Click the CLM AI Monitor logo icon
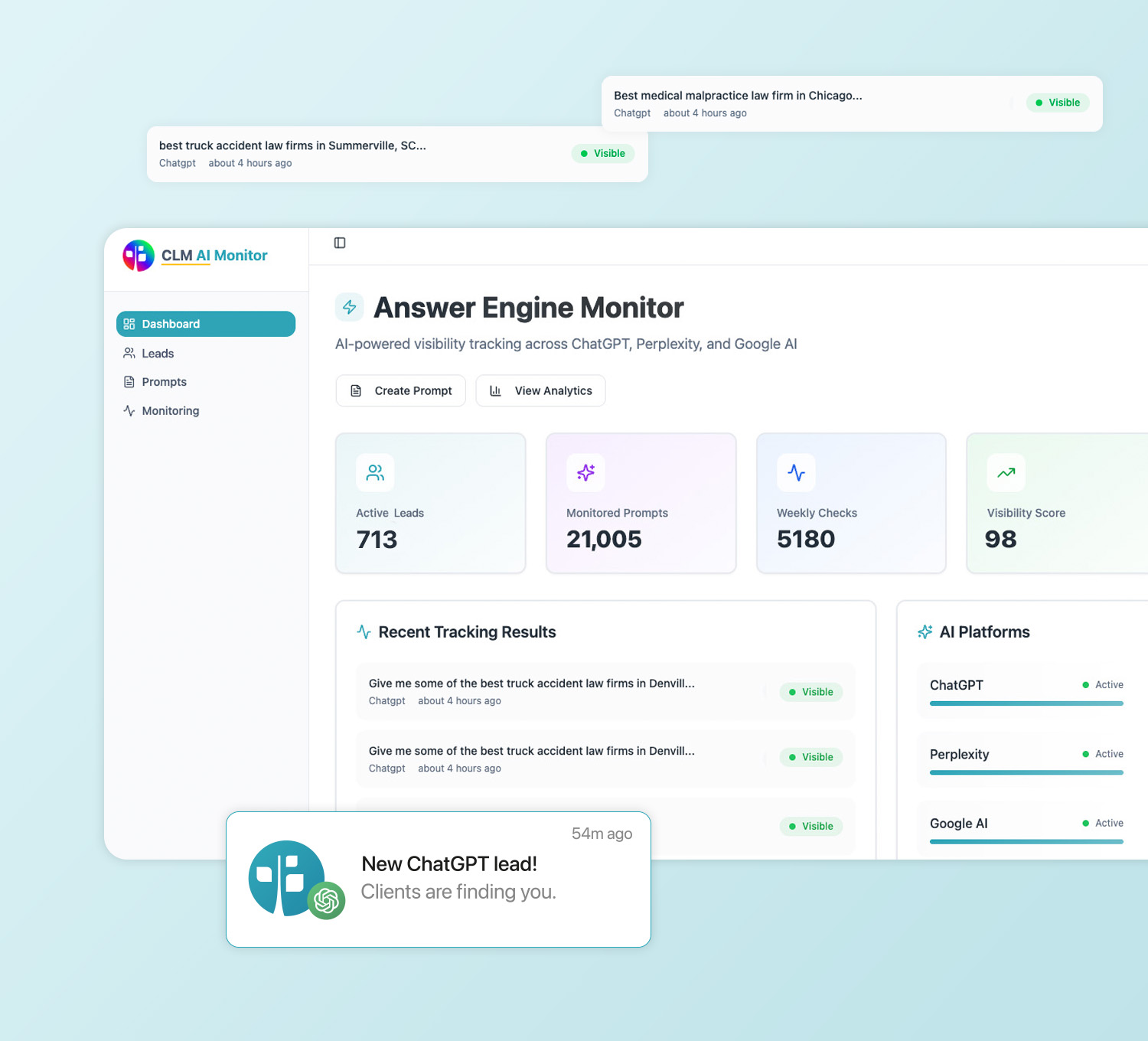1148x1041 pixels. (139, 256)
